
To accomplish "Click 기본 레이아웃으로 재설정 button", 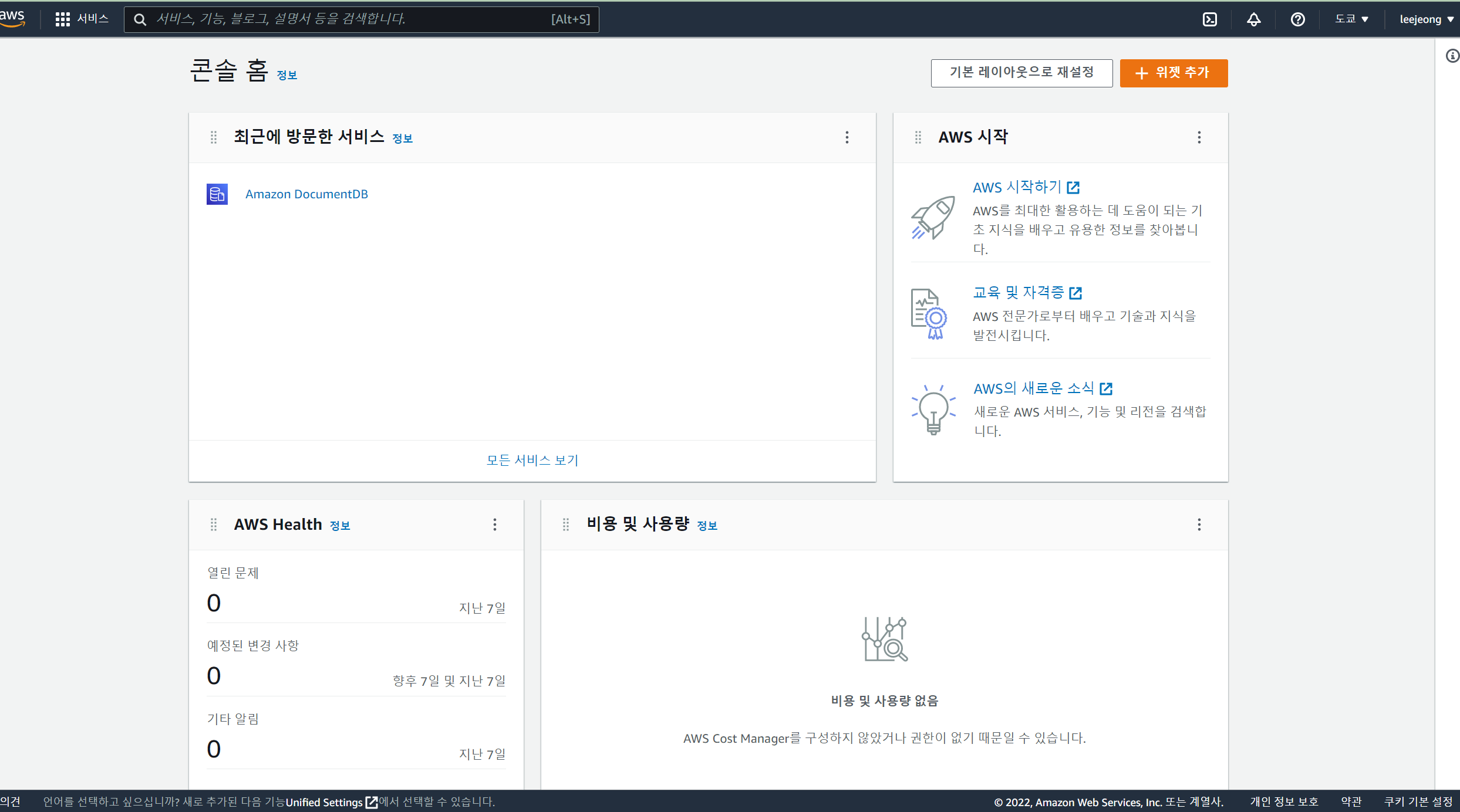I will tap(1021, 73).
